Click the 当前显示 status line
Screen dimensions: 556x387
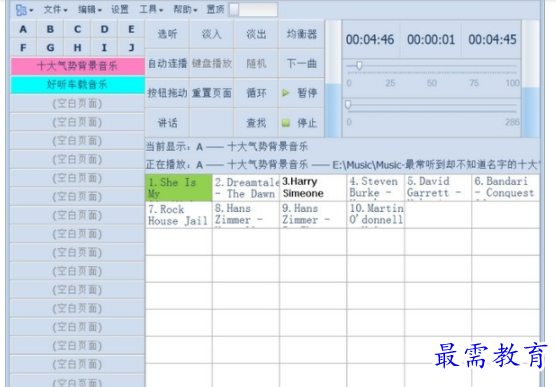pyautogui.click(x=227, y=146)
